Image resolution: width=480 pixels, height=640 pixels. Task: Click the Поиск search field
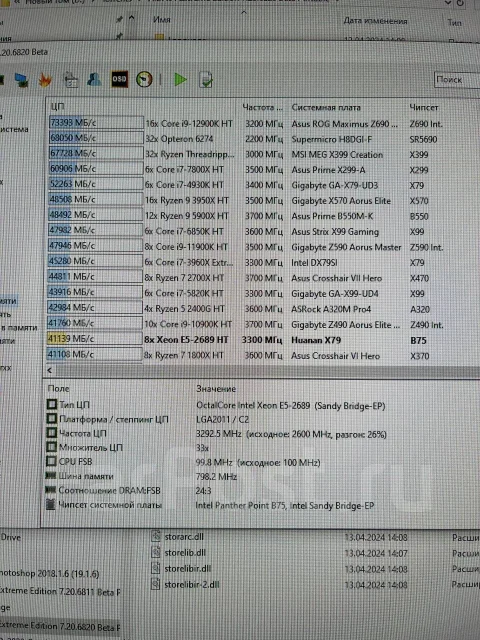point(457,80)
